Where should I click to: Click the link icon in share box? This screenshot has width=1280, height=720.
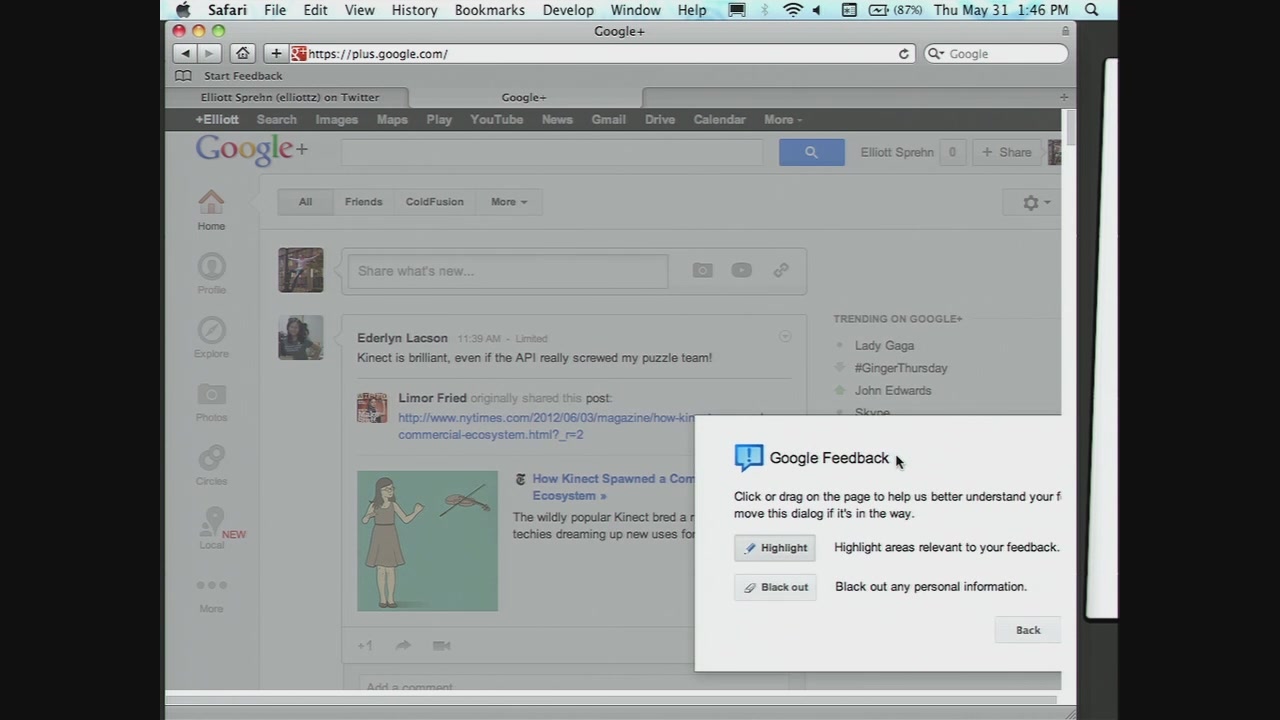point(781,270)
